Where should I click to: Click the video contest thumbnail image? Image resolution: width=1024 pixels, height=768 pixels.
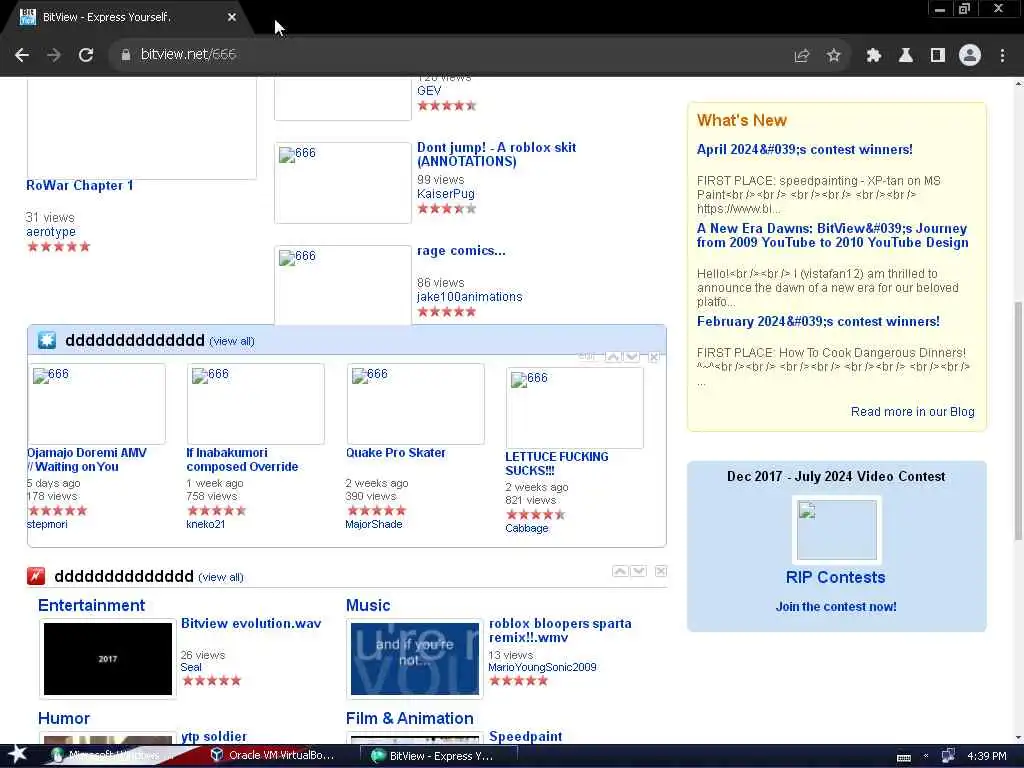pyautogui.click(x=837, y=530)
